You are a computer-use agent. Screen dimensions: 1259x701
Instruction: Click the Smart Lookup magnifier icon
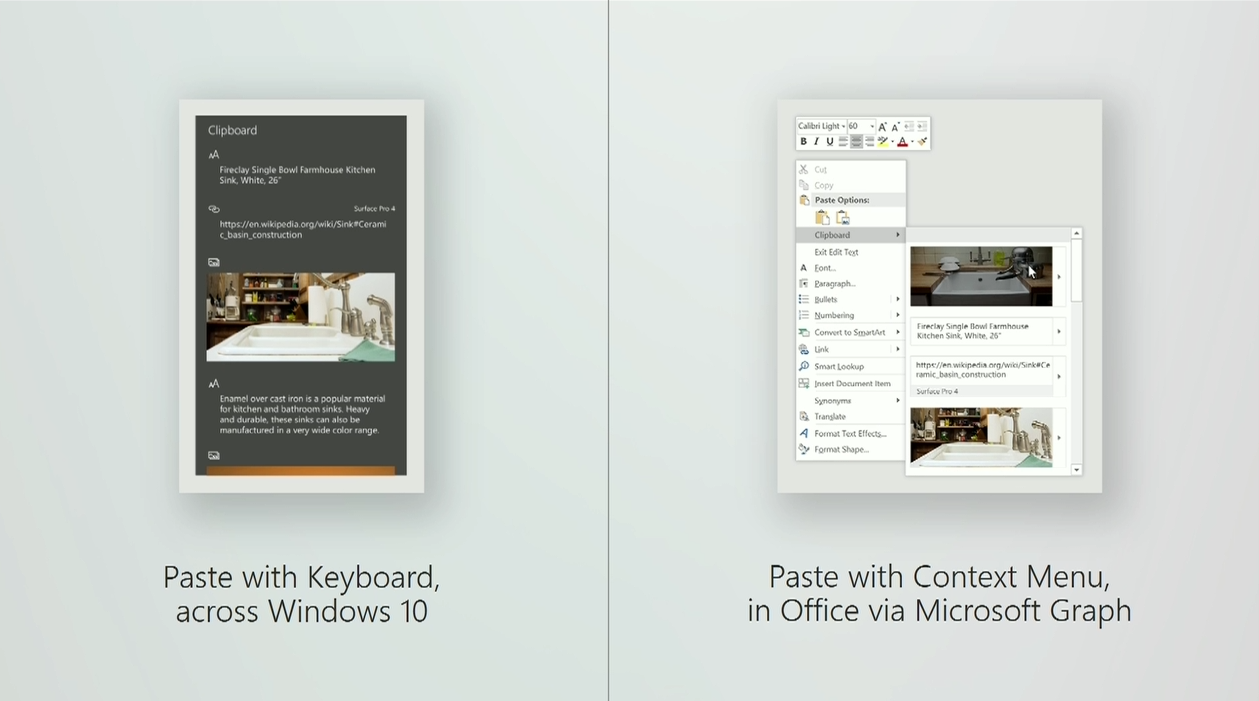[x=804, y=367]
